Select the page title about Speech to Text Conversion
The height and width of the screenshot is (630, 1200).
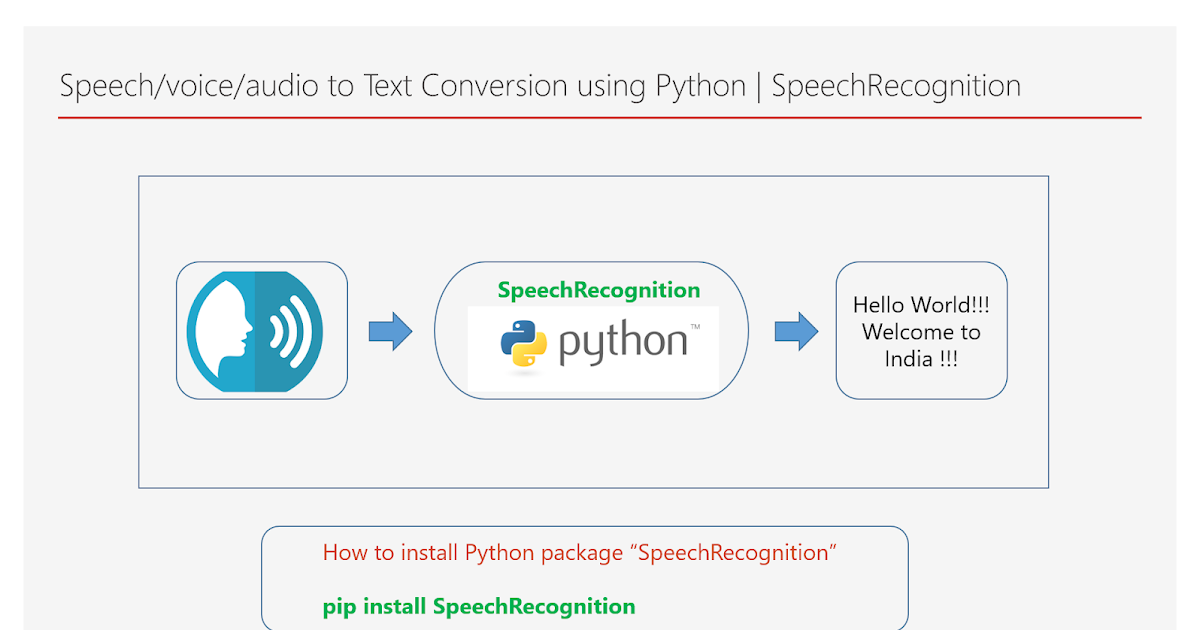click(540, 87)
